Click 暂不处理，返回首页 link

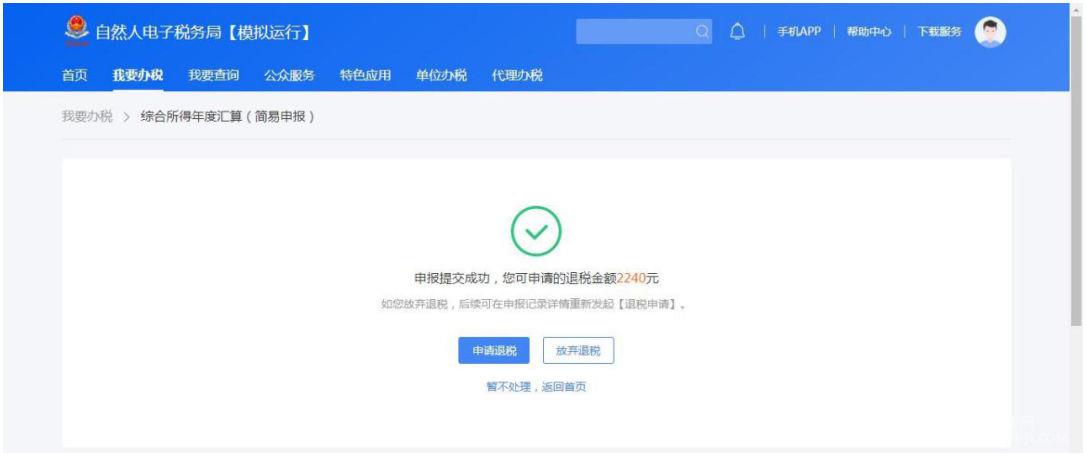[536, 387]
